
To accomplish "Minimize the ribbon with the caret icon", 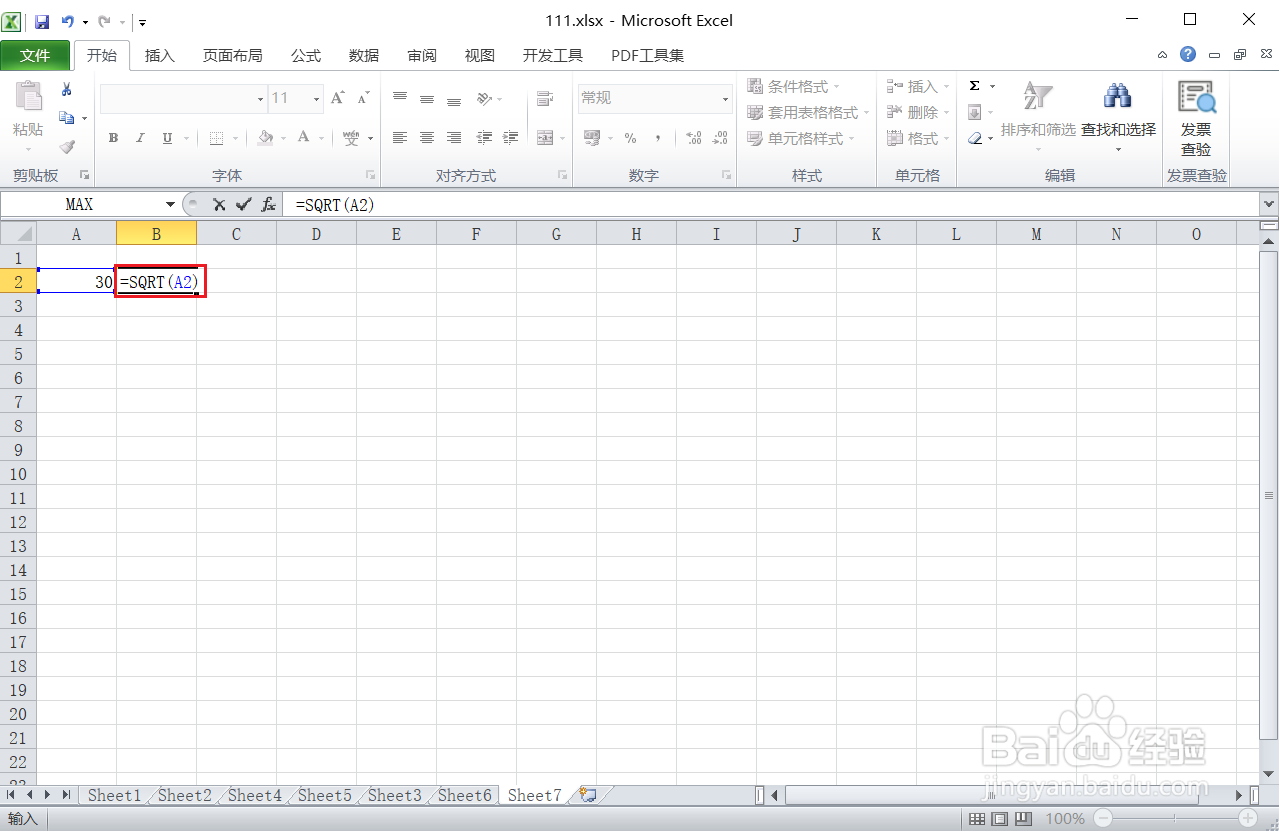I will (x=1162, y=55).
